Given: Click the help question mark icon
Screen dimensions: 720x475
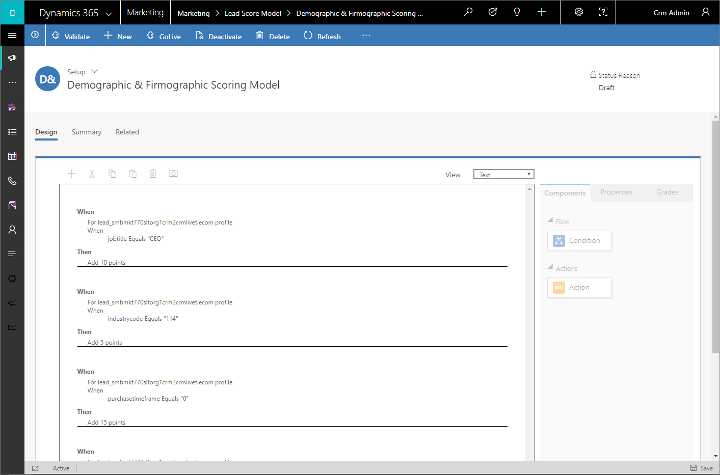Looking at the screenshot, I should (603, 12).
